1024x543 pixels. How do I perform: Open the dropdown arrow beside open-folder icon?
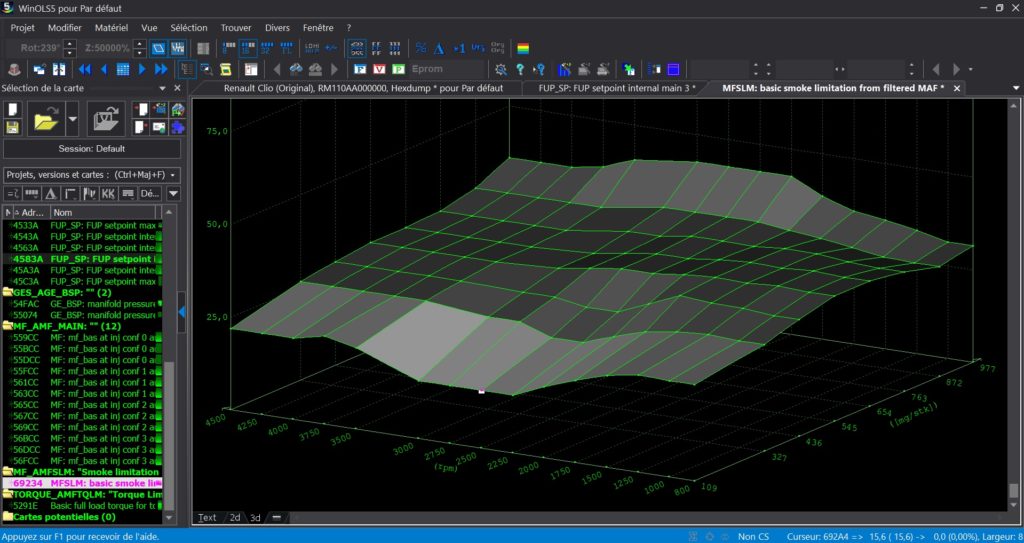tap(72, 120)
